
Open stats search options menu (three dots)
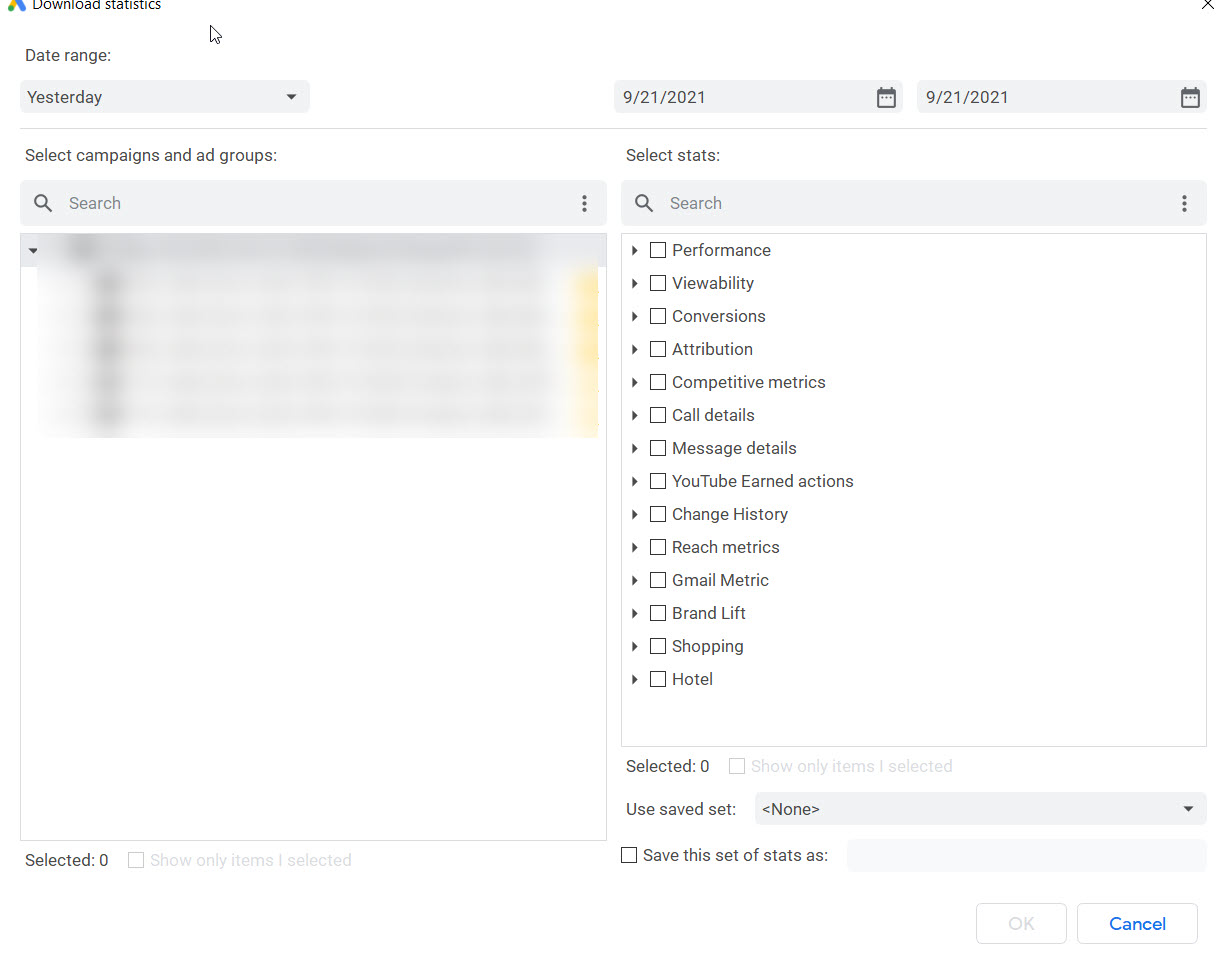[1184, 203]
